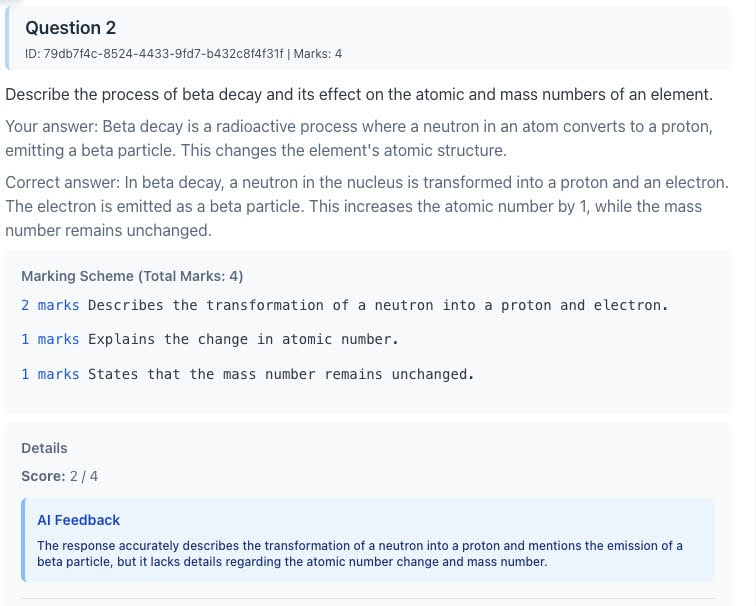This screenshot has height=606, width=756.
Task: Click the beta decay question prompt
Action: tap(359, 94)
